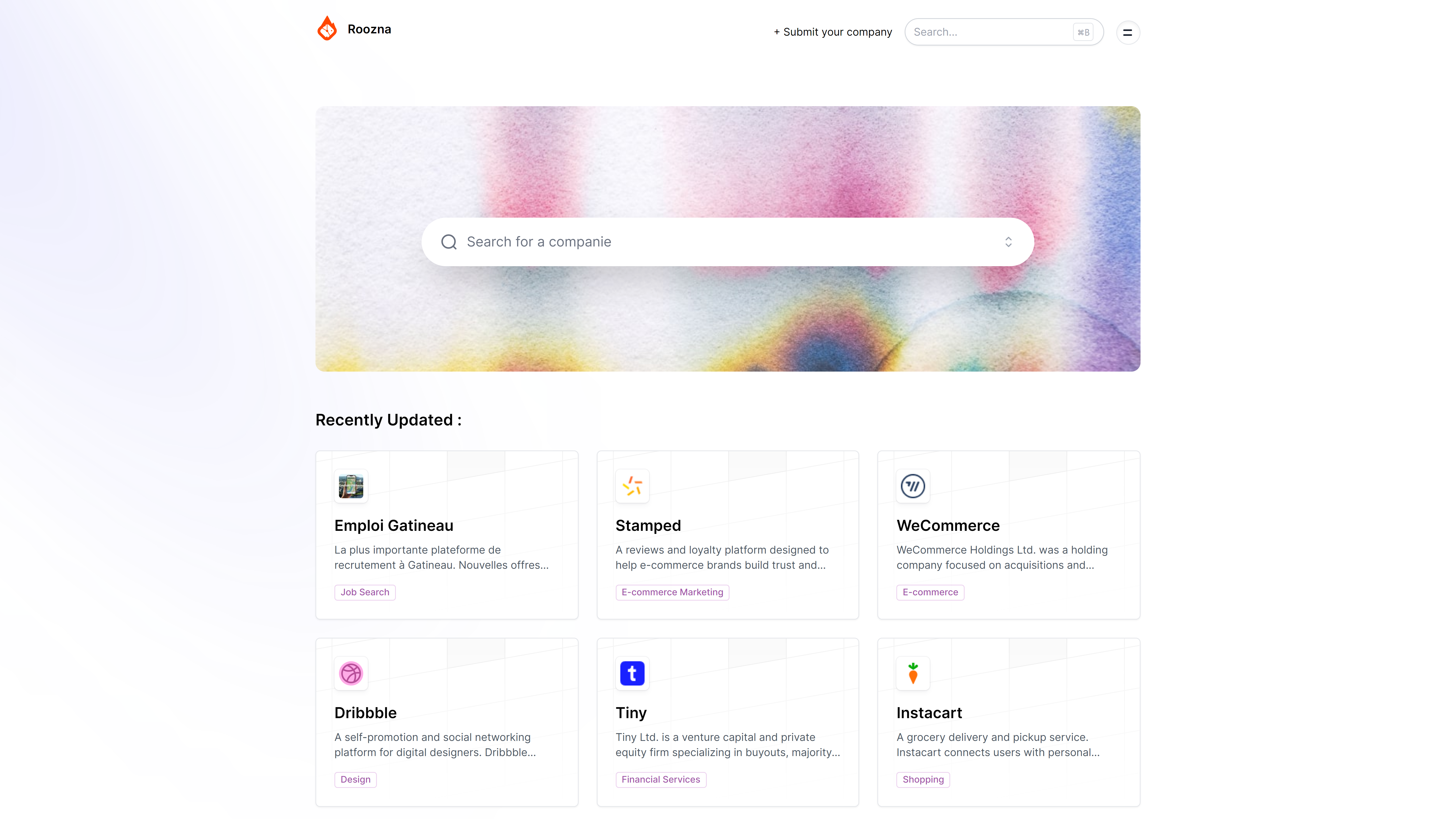
Task: Select the E-commerce Marketing tag
Action: coord(672,592)
